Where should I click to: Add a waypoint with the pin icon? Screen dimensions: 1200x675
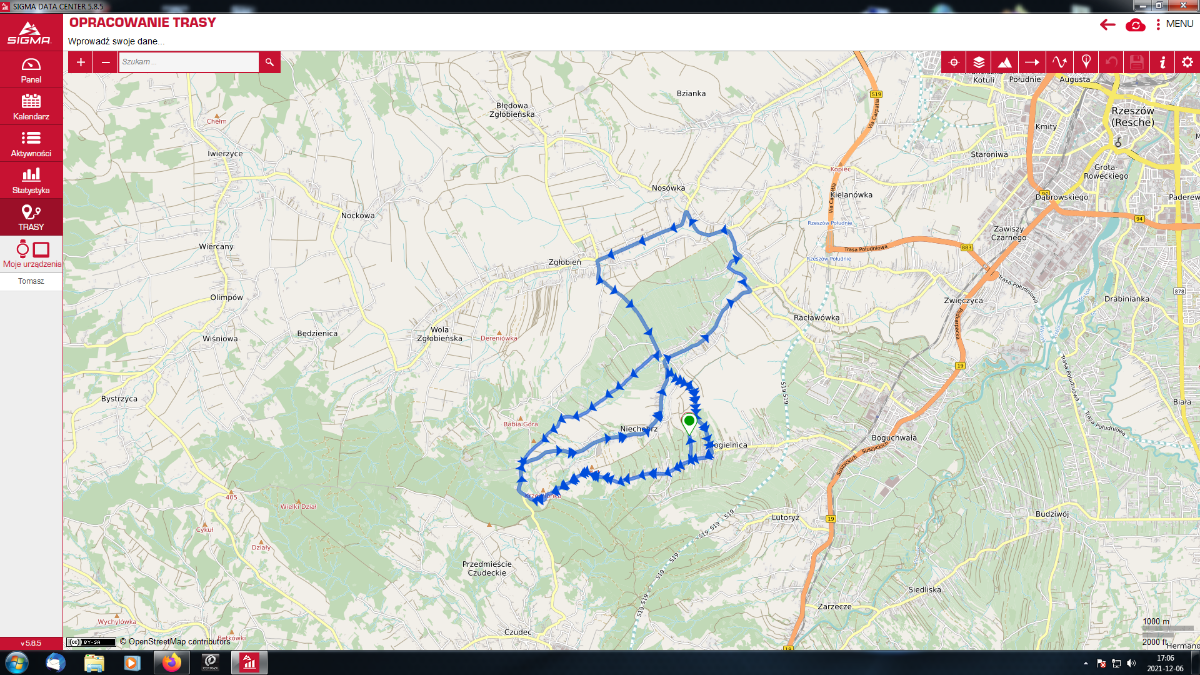coord(1085,62)
